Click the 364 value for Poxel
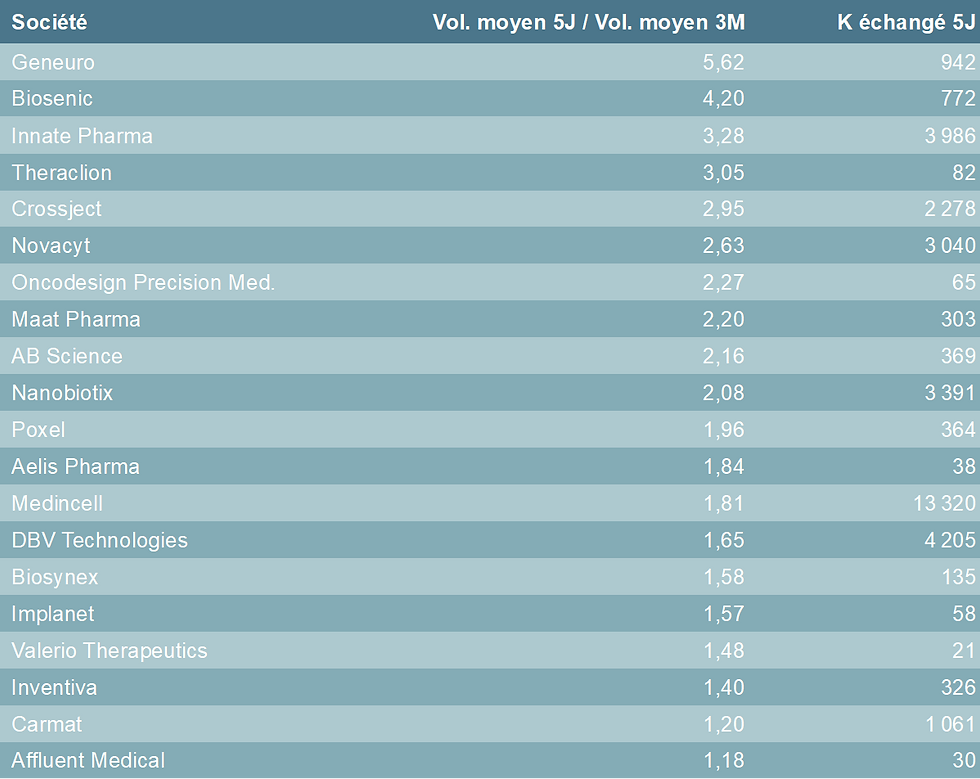Screen dimensions: 980x779 pos(959,430)
